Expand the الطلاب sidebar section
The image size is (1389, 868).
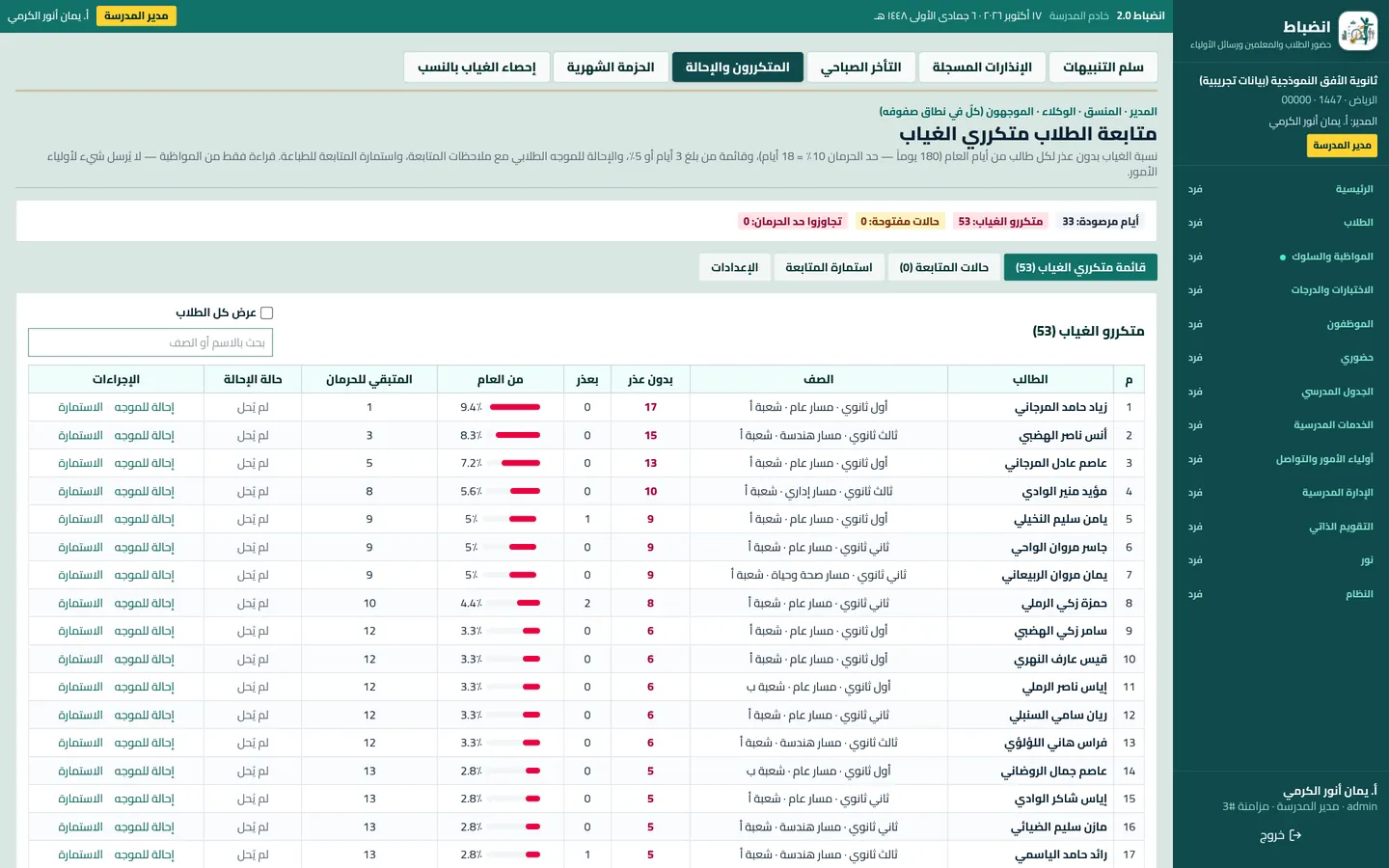click(1281, 223)
